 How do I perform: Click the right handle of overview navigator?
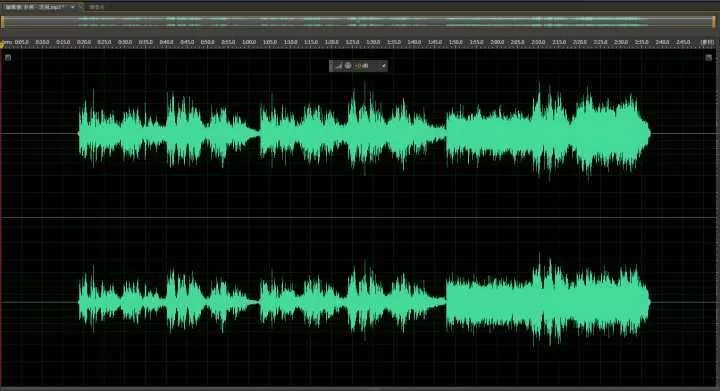point(714,22)
